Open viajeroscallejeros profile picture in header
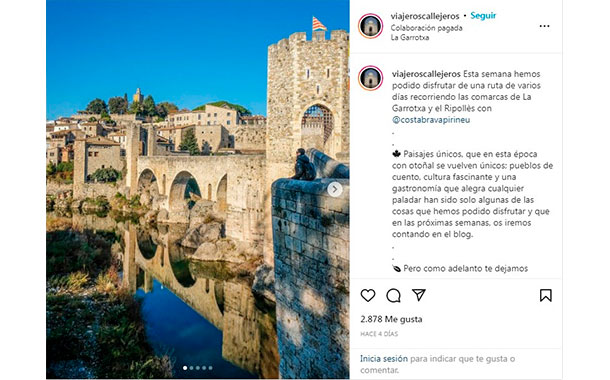This screenshot has width=610, height=380. pos(370,26)
